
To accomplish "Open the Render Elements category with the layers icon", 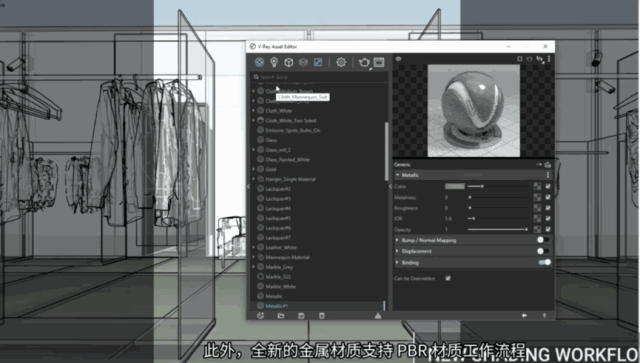I will click(303, 62).
